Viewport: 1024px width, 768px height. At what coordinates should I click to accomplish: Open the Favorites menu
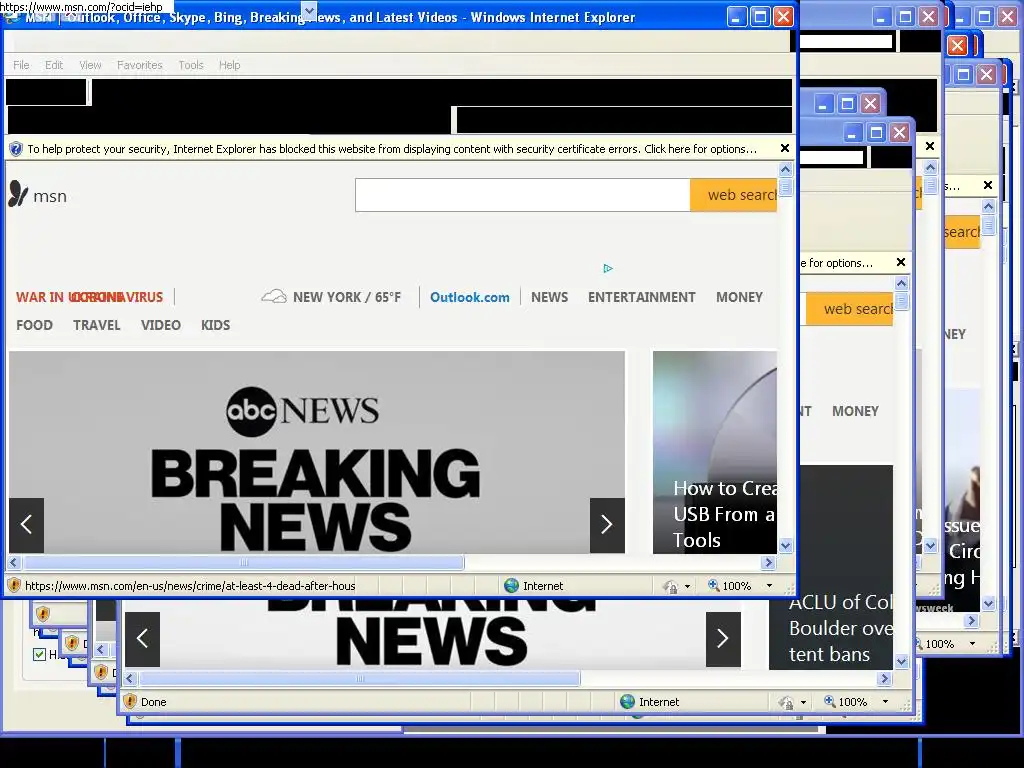(139, 65)
